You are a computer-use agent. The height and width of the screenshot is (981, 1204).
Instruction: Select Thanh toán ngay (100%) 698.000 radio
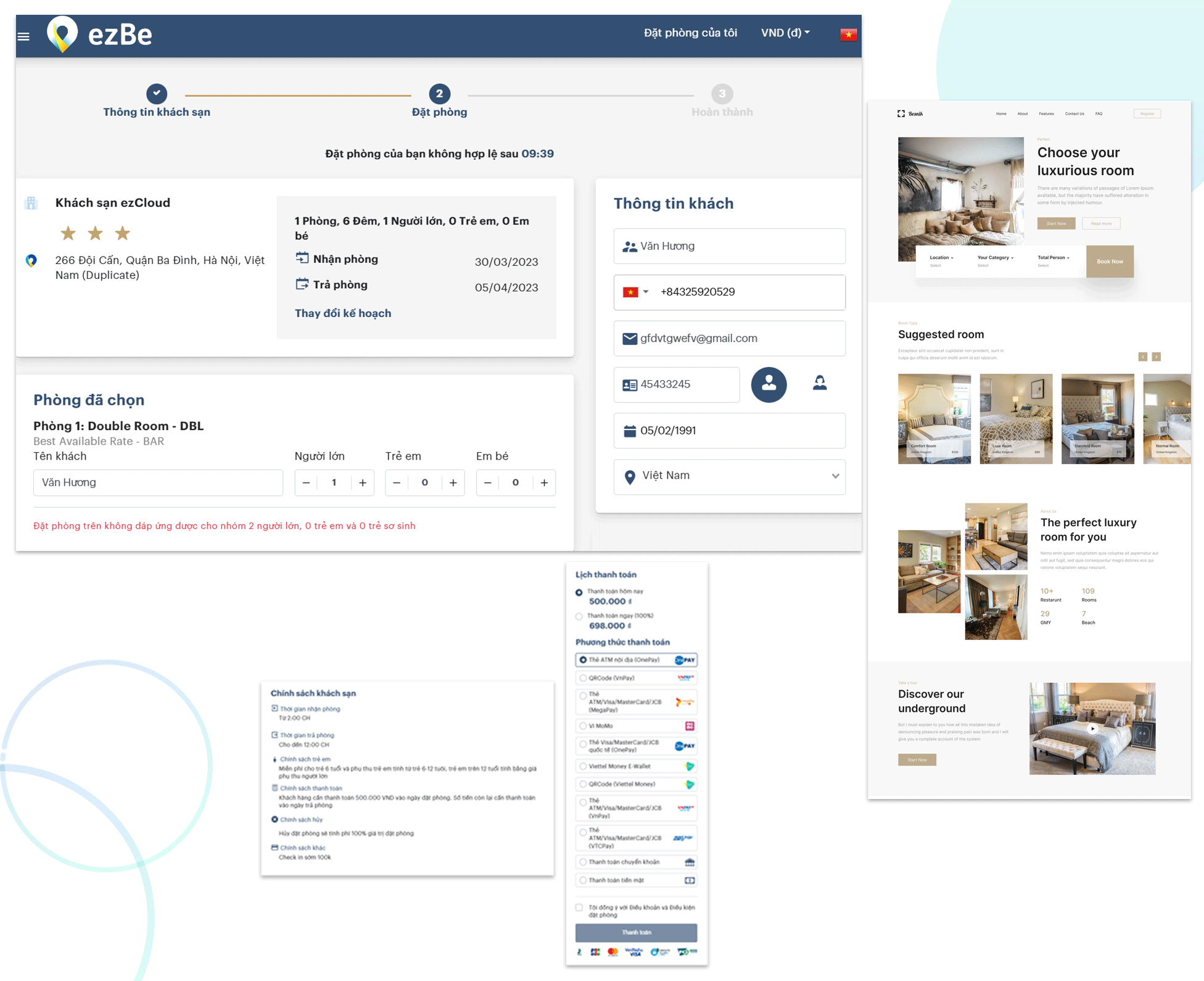[x=579, y=616]
